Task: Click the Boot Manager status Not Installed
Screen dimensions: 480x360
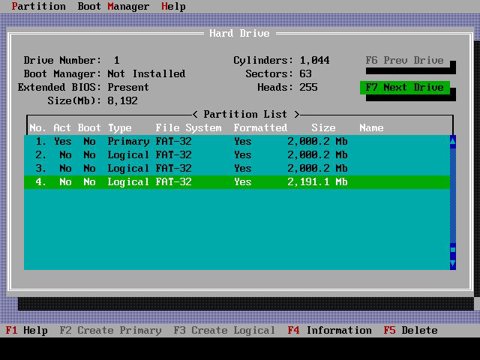Action: click(x=146, y=74)
